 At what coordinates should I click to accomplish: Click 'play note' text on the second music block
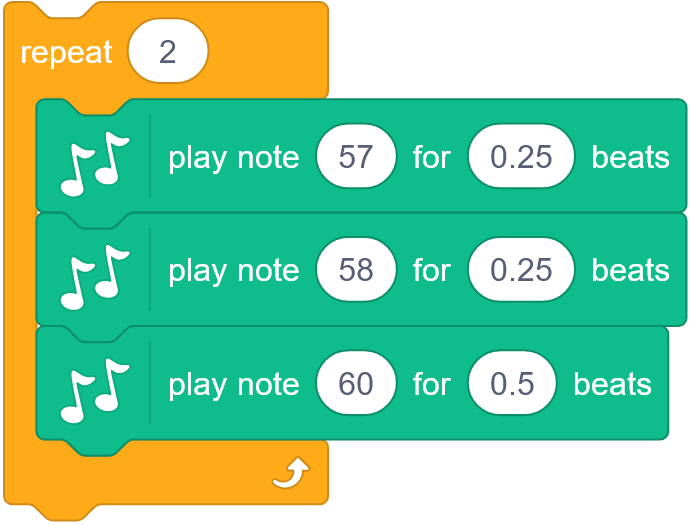pyautogui.click(x=234, y=271)
